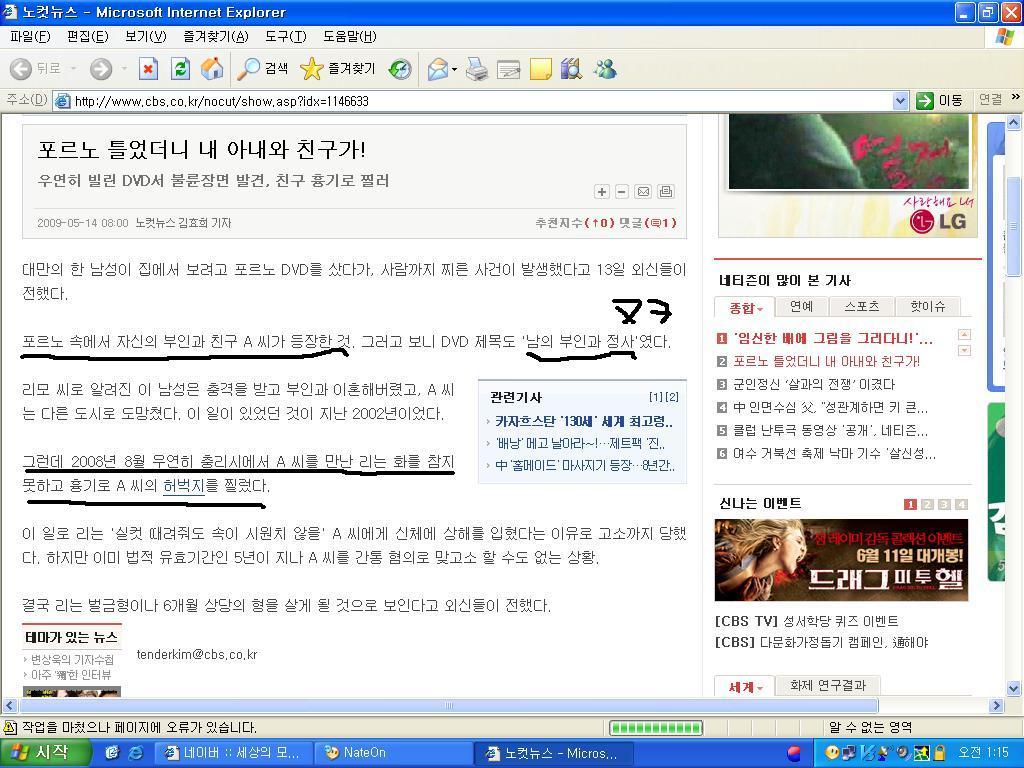This screenshot has width=1024, height=768.
Task: Open the History clock icon
Action: coord(400,69)
